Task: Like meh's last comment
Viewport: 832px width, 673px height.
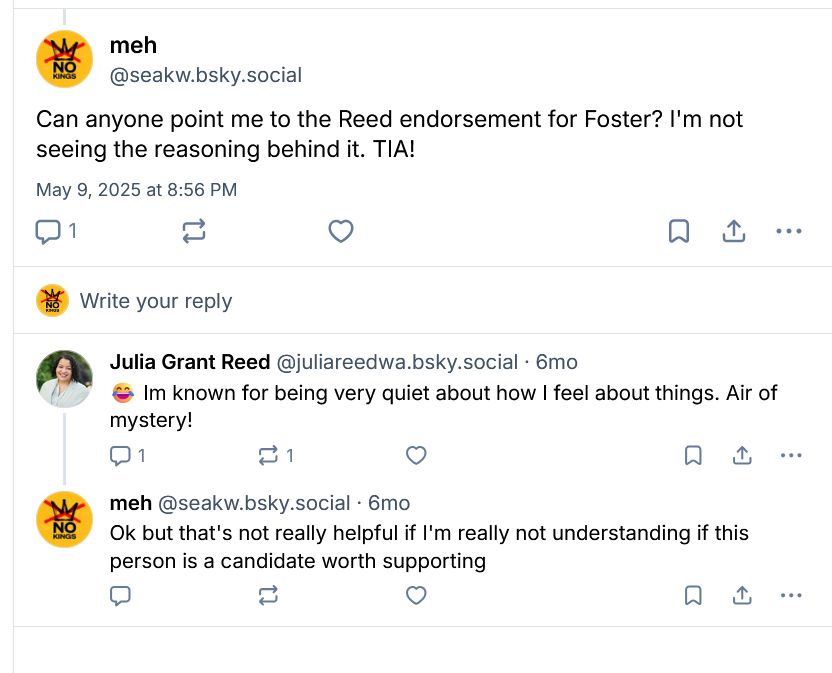Action: (416, 596)
